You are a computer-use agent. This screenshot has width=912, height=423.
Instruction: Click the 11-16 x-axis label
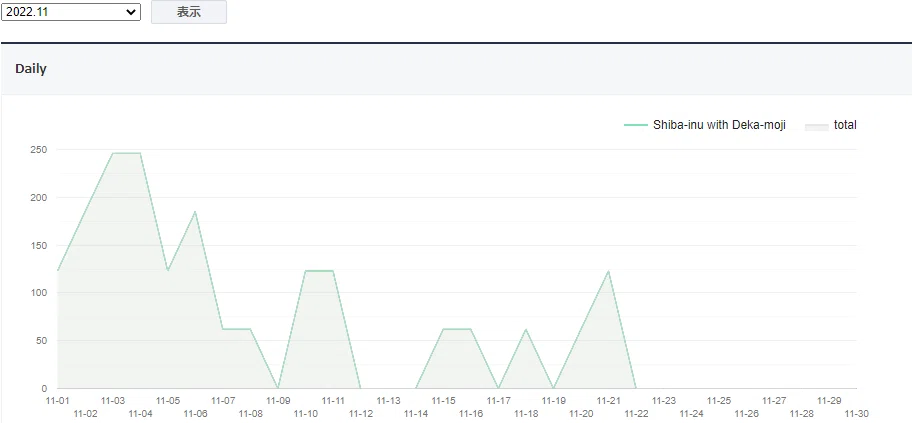point(471,414)
